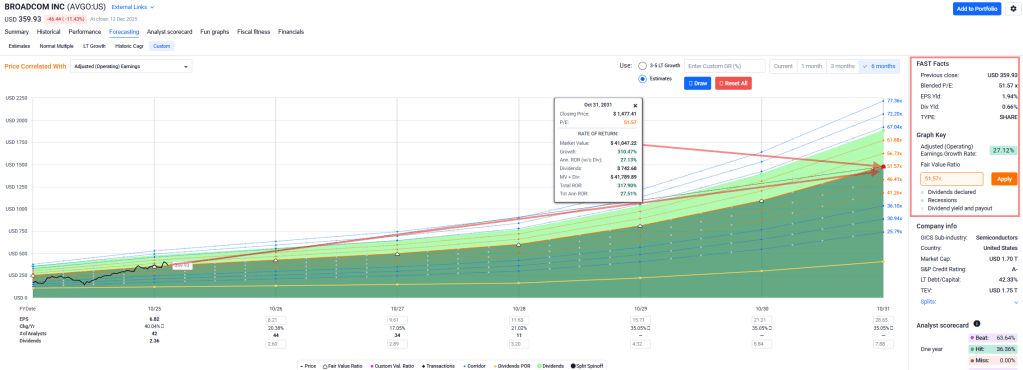The image size is (1023, 370).
Task: Apply the Fair Value Ratio
Action: [x=1004, y=179]
